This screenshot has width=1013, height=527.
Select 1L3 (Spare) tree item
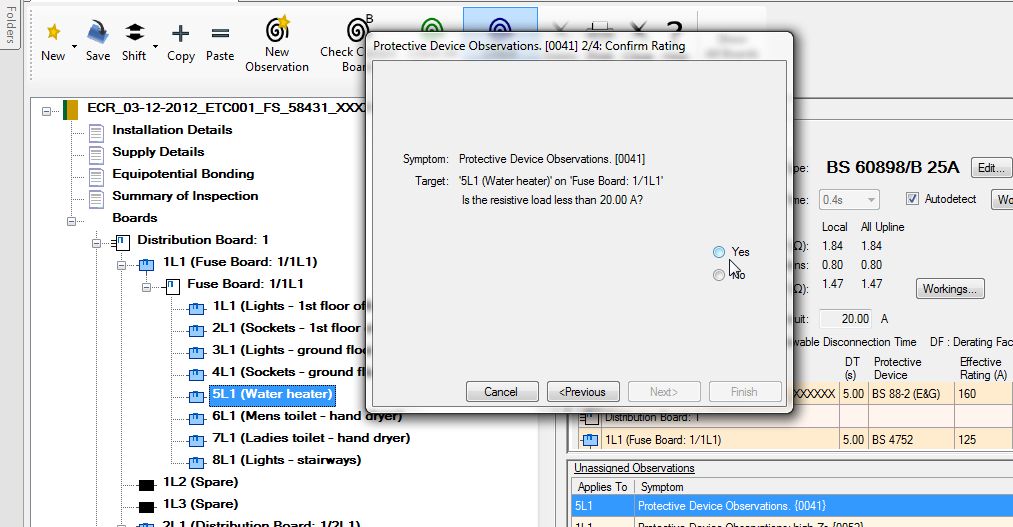pos(200,504)
